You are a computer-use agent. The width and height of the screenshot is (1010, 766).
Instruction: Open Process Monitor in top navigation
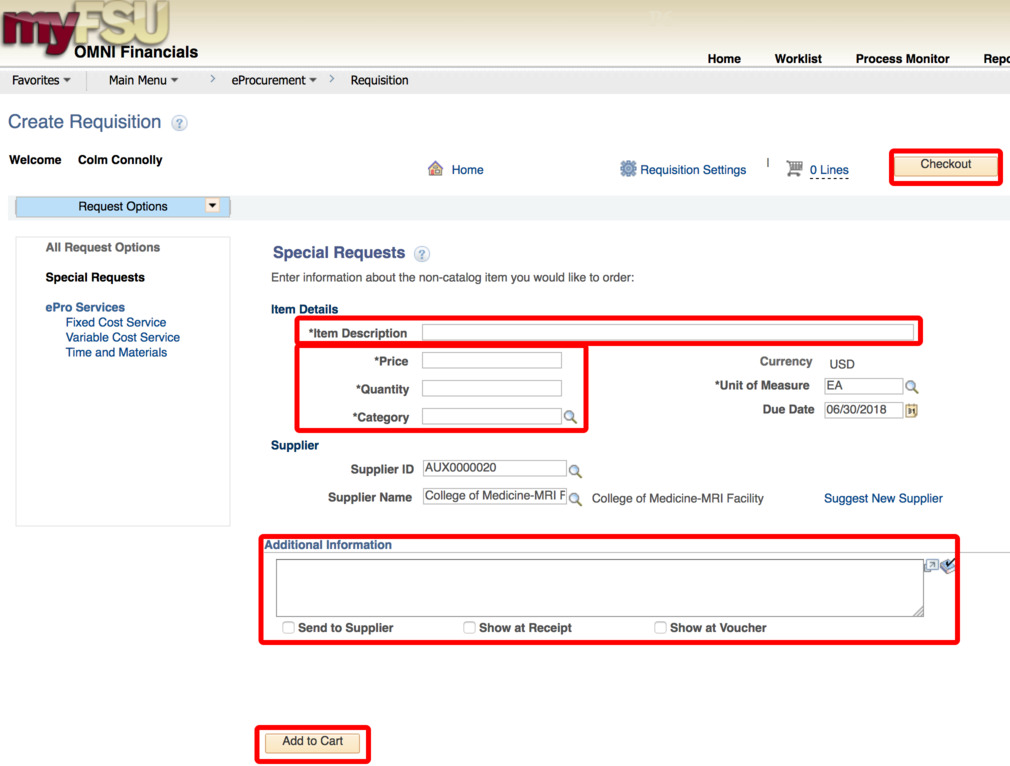coord(902,59)
